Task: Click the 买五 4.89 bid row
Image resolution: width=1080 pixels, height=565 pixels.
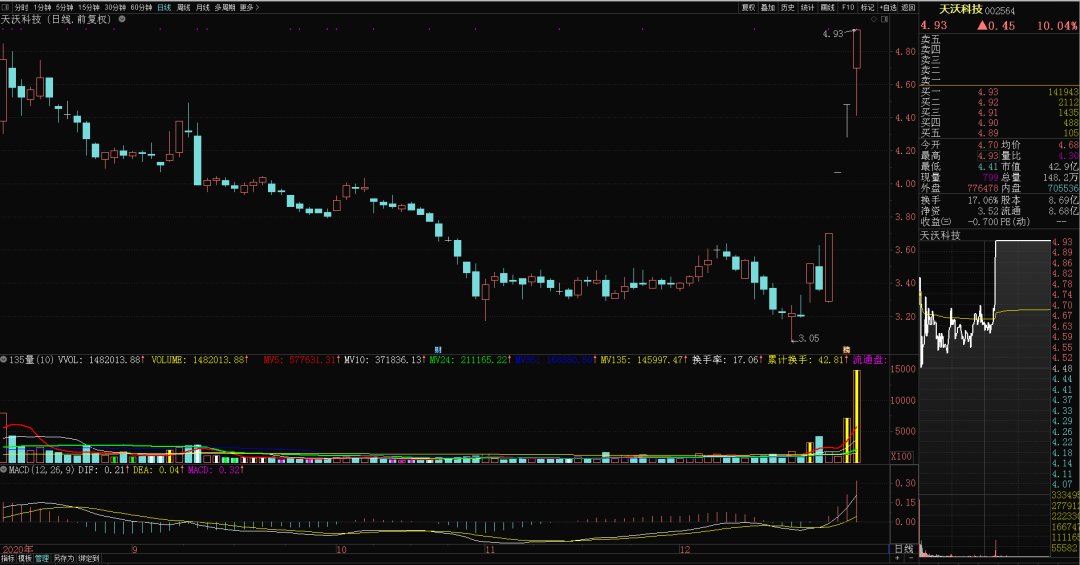Action: pos(1000,133)
